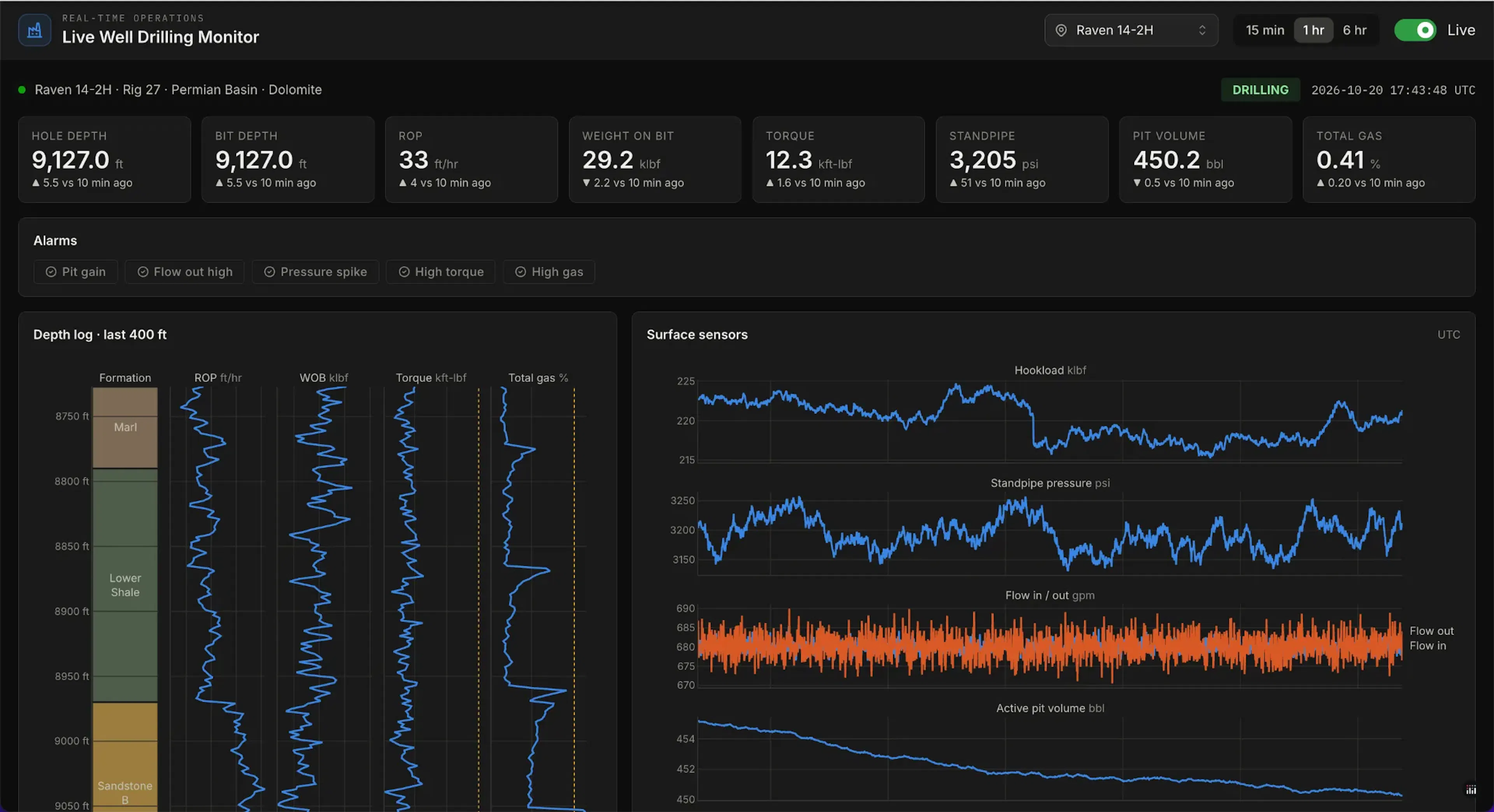The image size is (1494, 812).
Task: Click the Standpipe 3,205 psi value
Action: tap(994, 160)
